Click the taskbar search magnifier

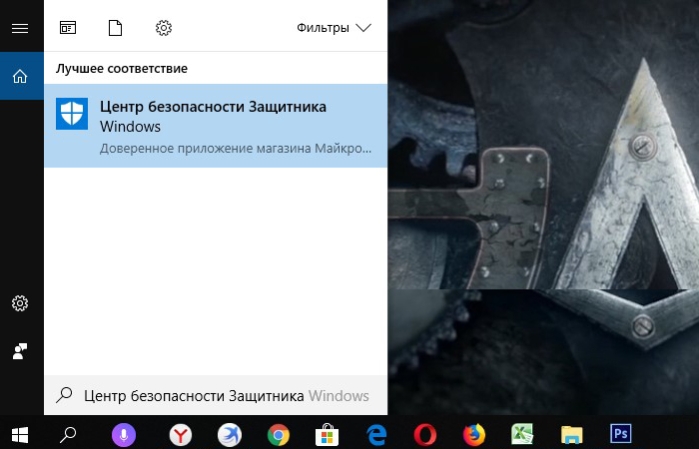68,434
